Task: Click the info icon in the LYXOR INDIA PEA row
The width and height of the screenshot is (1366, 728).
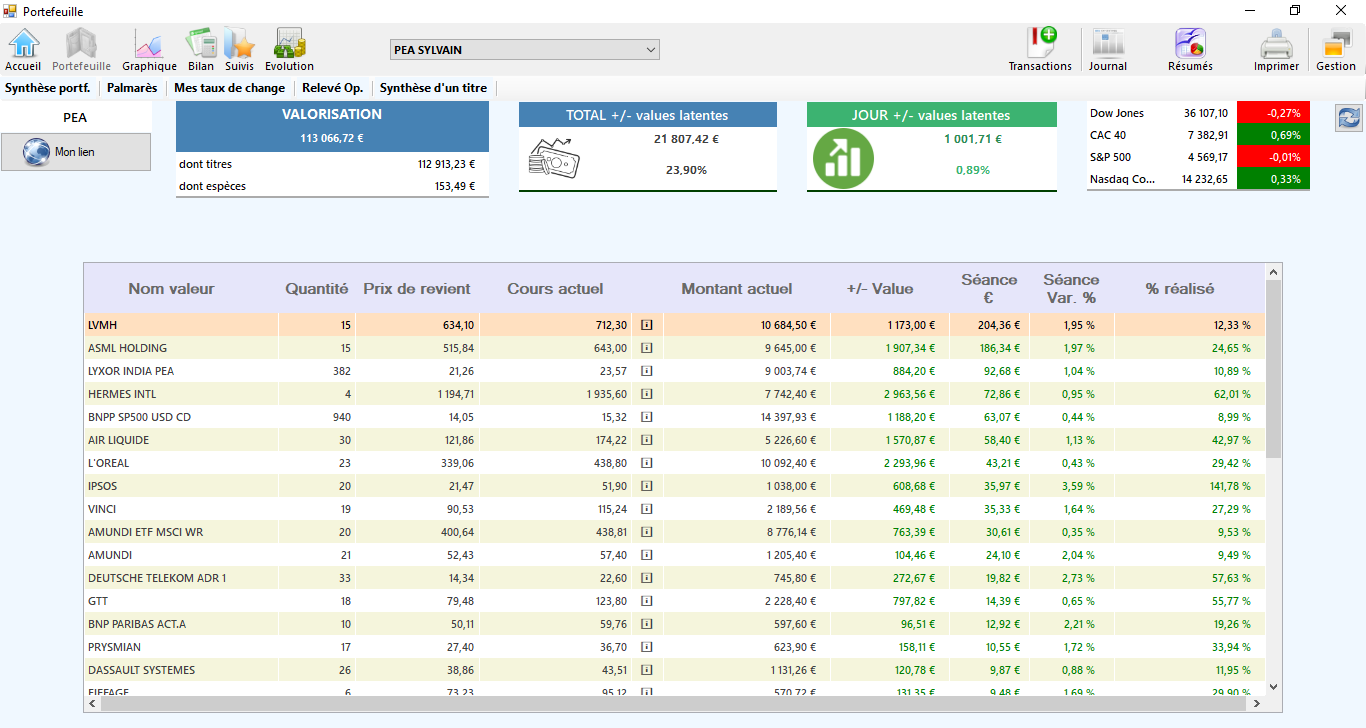Action: (x=646, y=371)
